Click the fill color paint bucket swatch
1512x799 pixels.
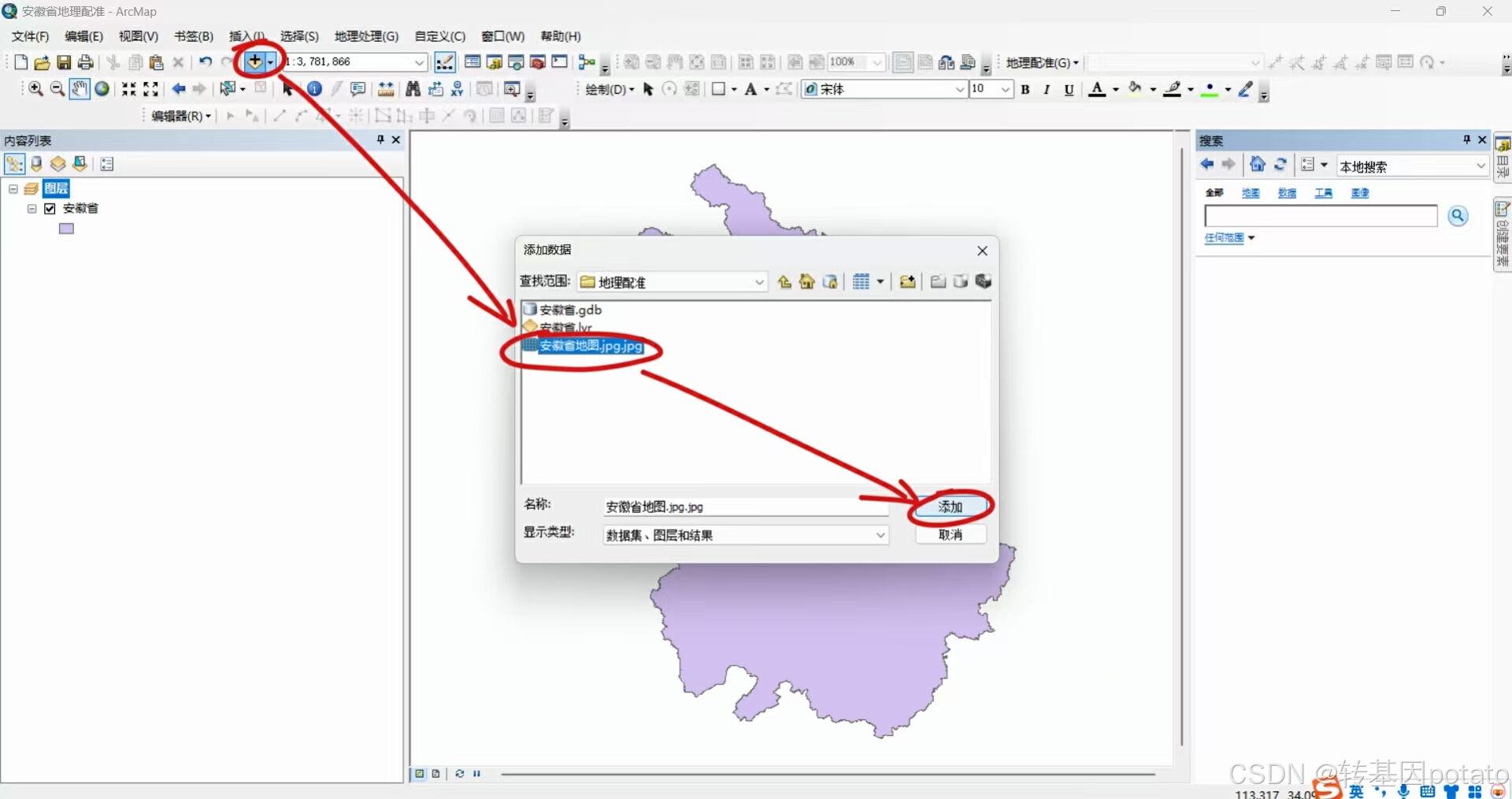click(x=1135, y=89)
